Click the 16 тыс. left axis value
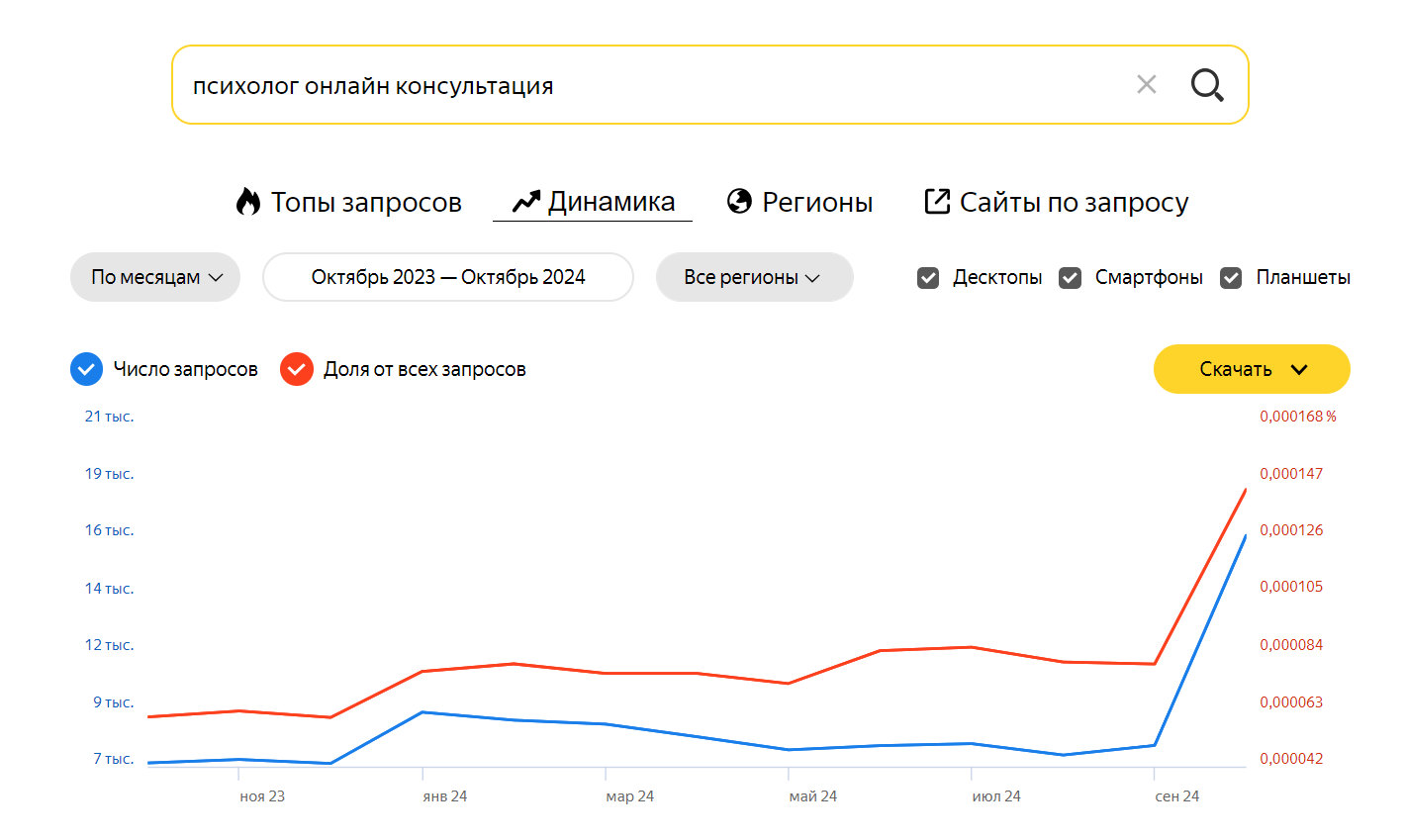Image resolution: width=1405 pixels, height=840 pixels. [x=109, y=530]
